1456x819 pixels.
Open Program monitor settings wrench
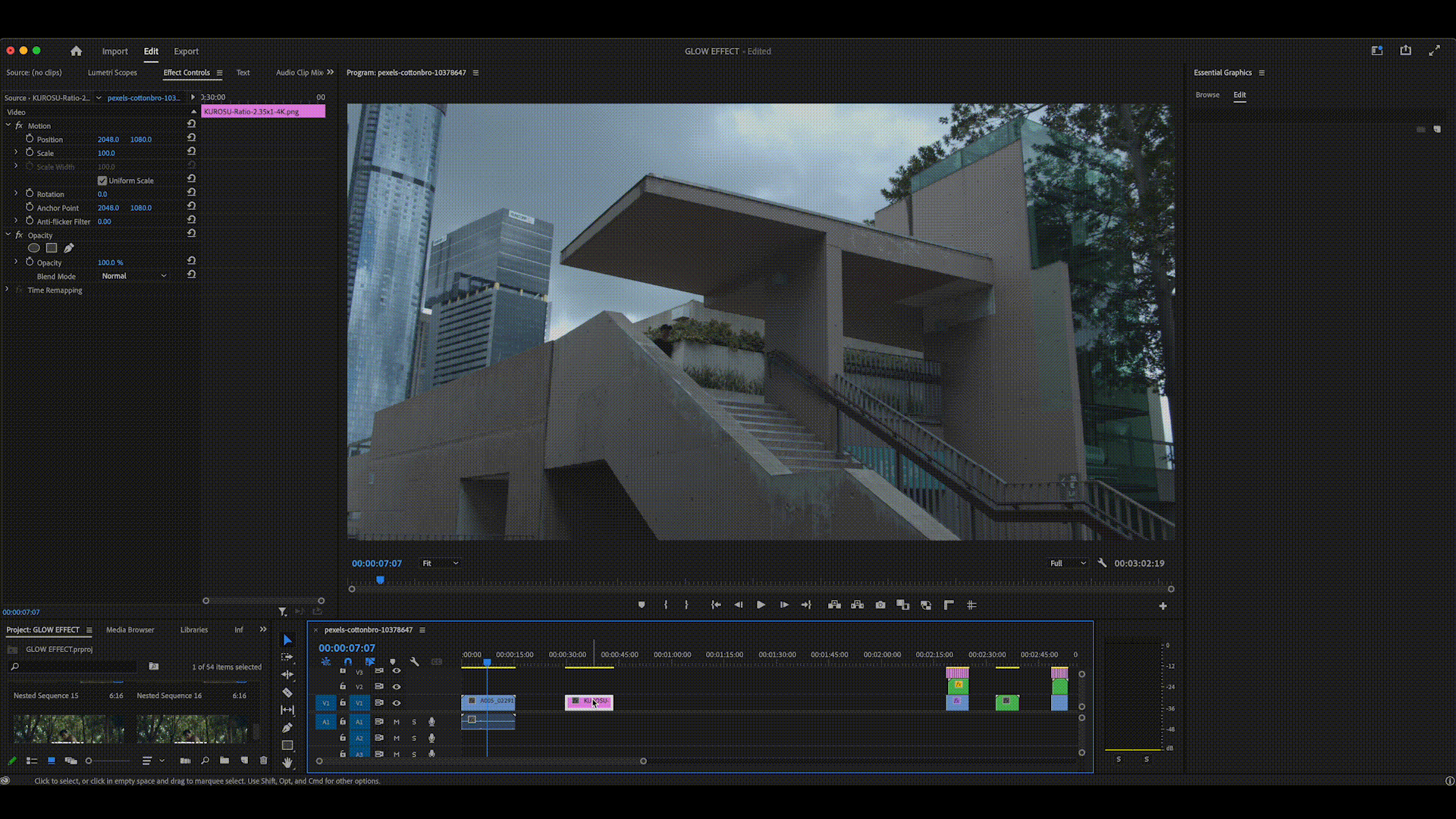[1102, 563]
